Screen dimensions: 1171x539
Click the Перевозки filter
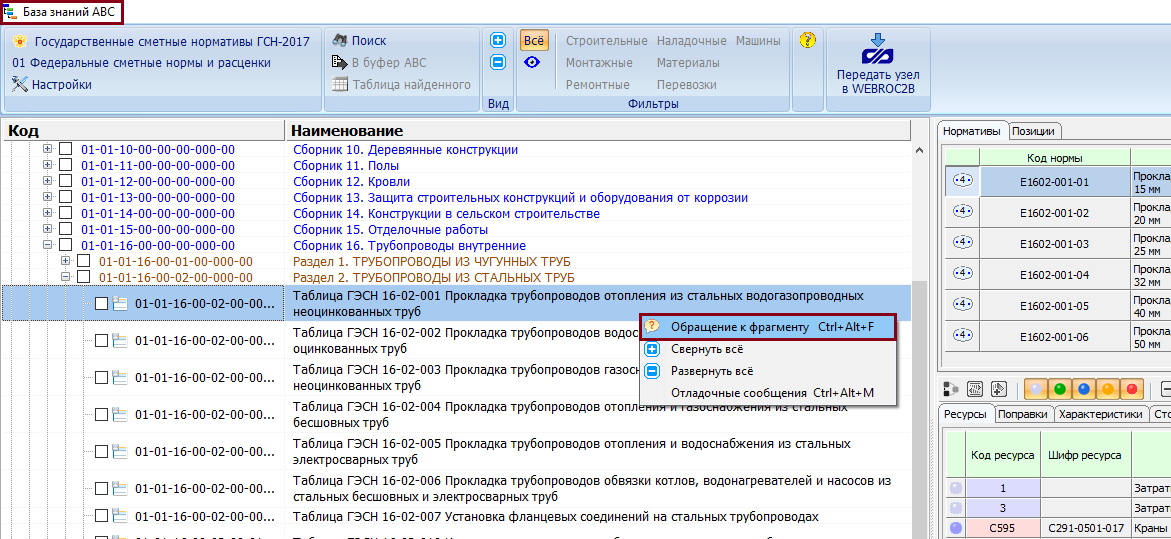687,84
